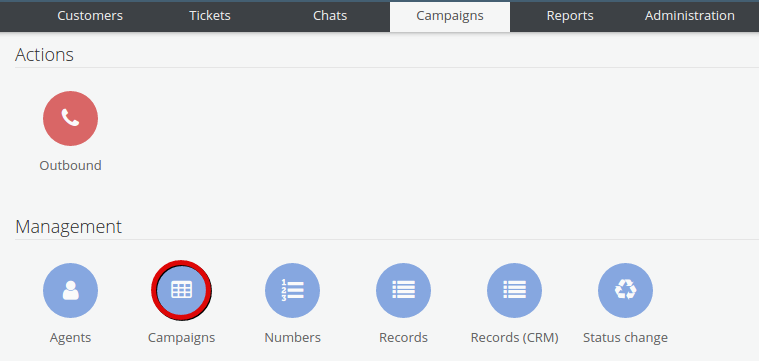This screenshot has height=361, width=759.
Task: Select the circled Campaigns table icon
Action: pyautogui.click(x=182, y=290)
